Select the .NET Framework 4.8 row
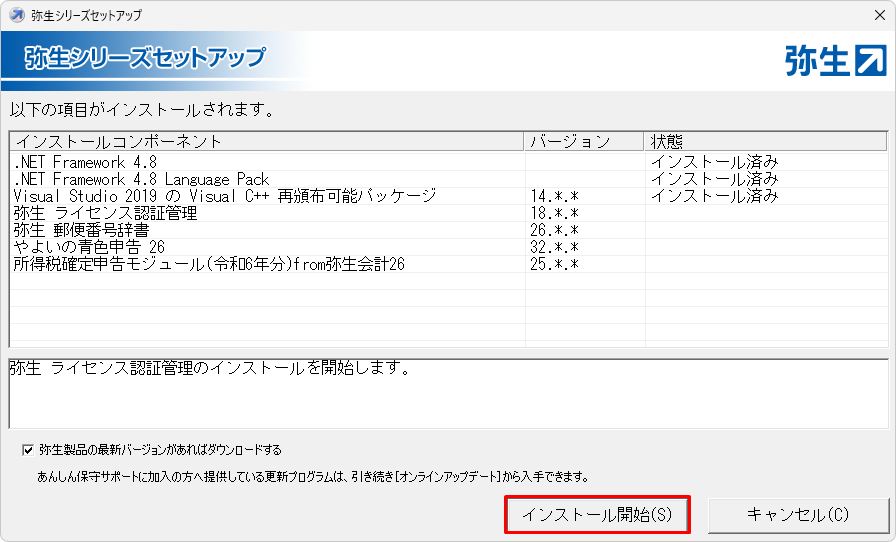The image size is (896, 542). [x=85, y=162]
